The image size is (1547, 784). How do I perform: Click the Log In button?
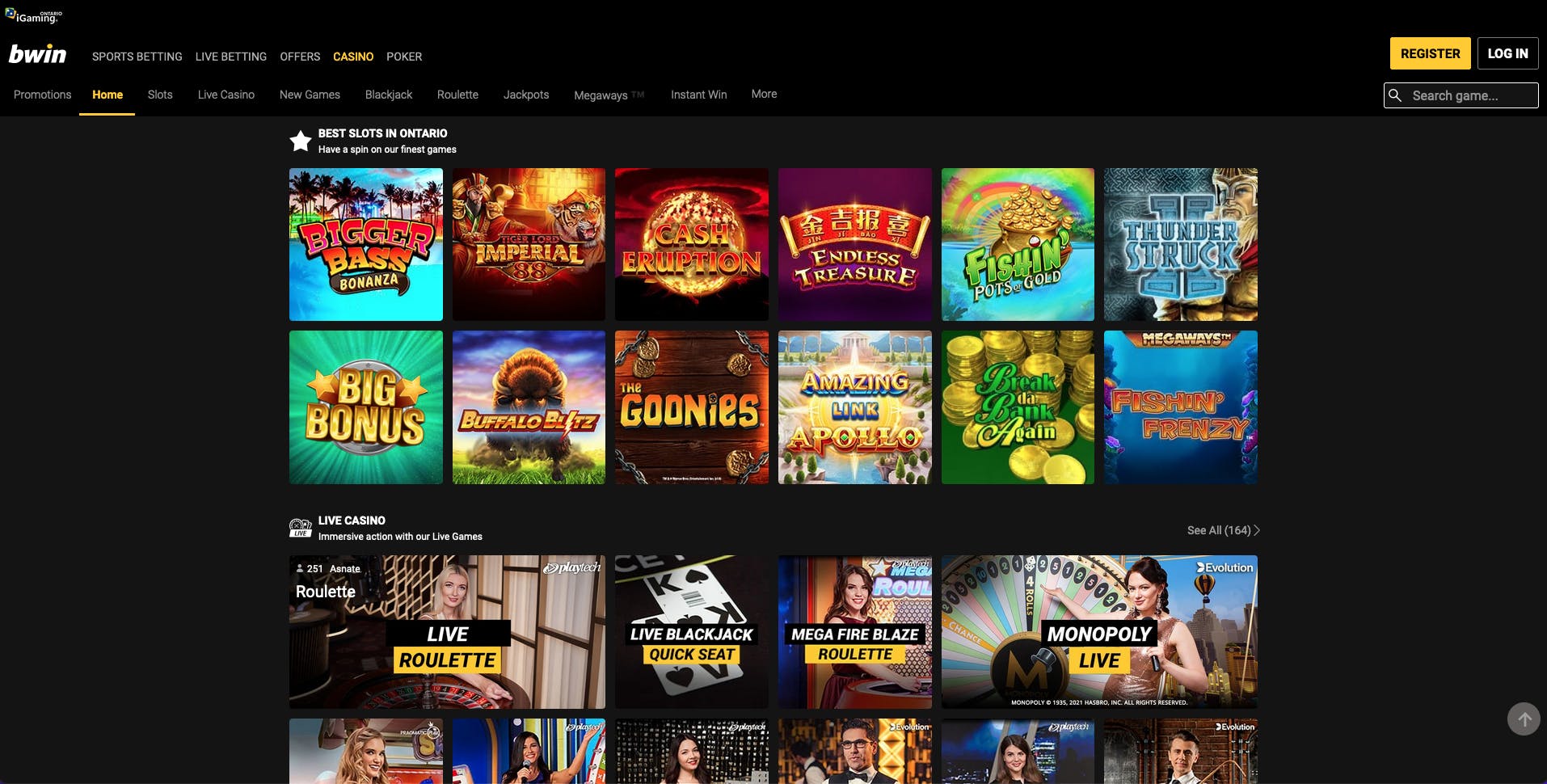(x=1507, y=53)
